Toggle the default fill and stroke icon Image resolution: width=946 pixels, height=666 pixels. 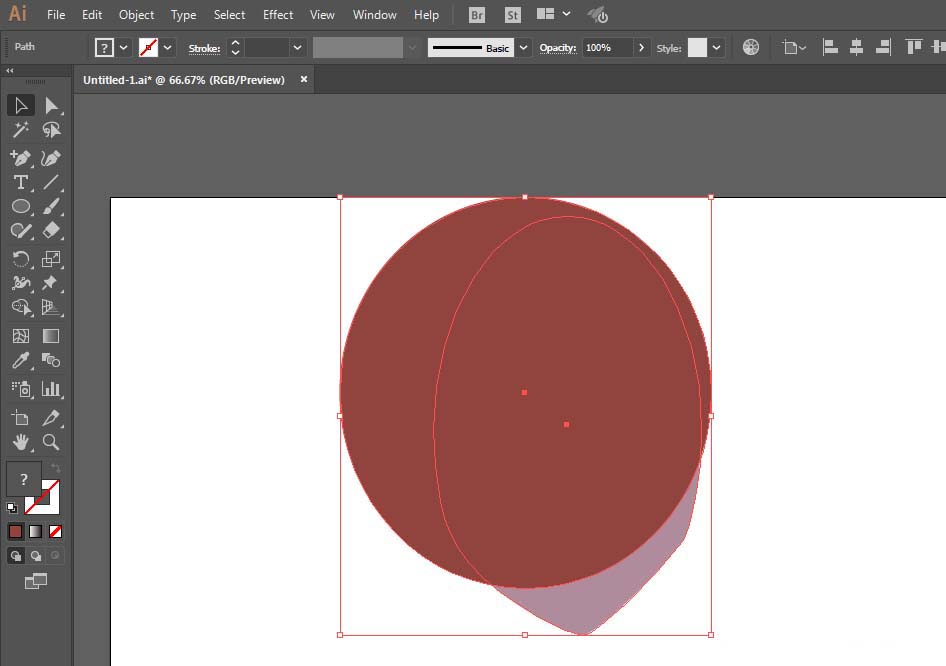(11, 508)
